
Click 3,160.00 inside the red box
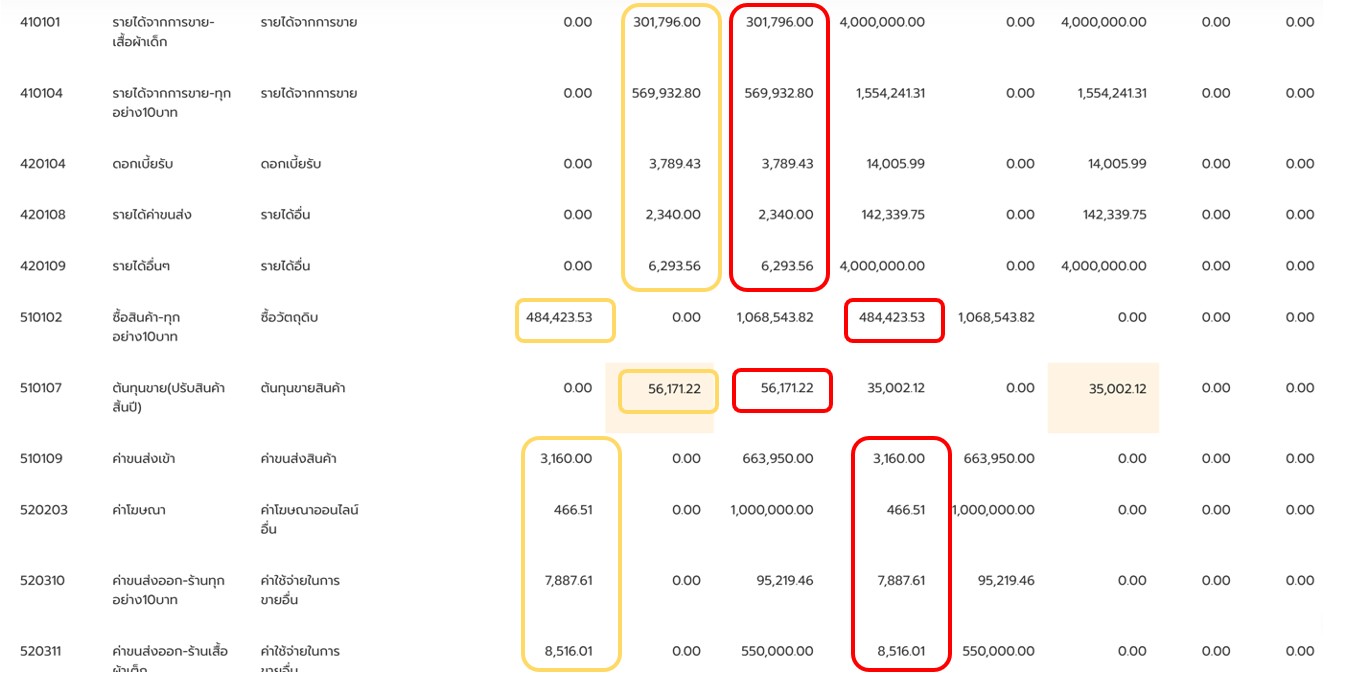pyautogui.click(x=900, y=459)
